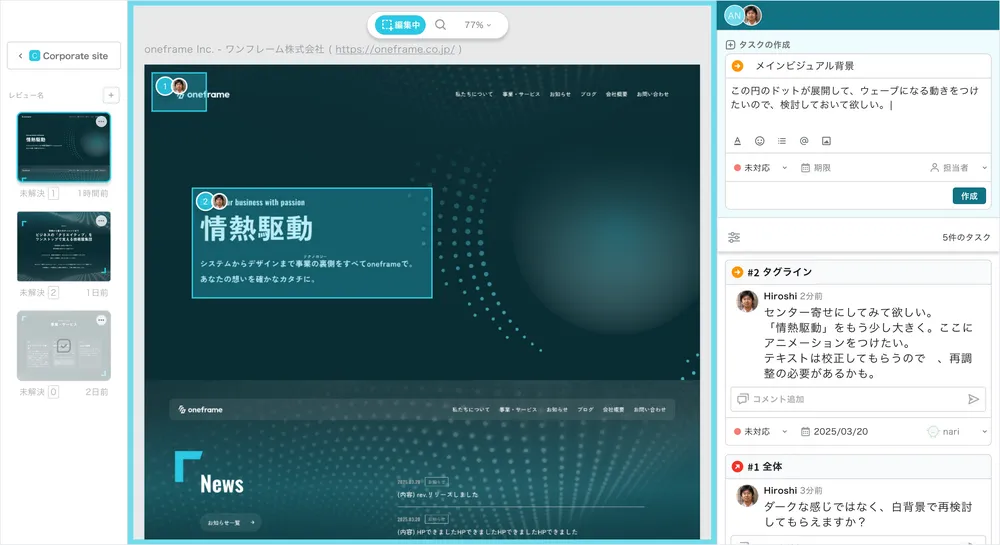The height and width of the screenshot is (545, 1000).
Task: Toggle the 編集中 editing mode button
Action: point(401,25)
